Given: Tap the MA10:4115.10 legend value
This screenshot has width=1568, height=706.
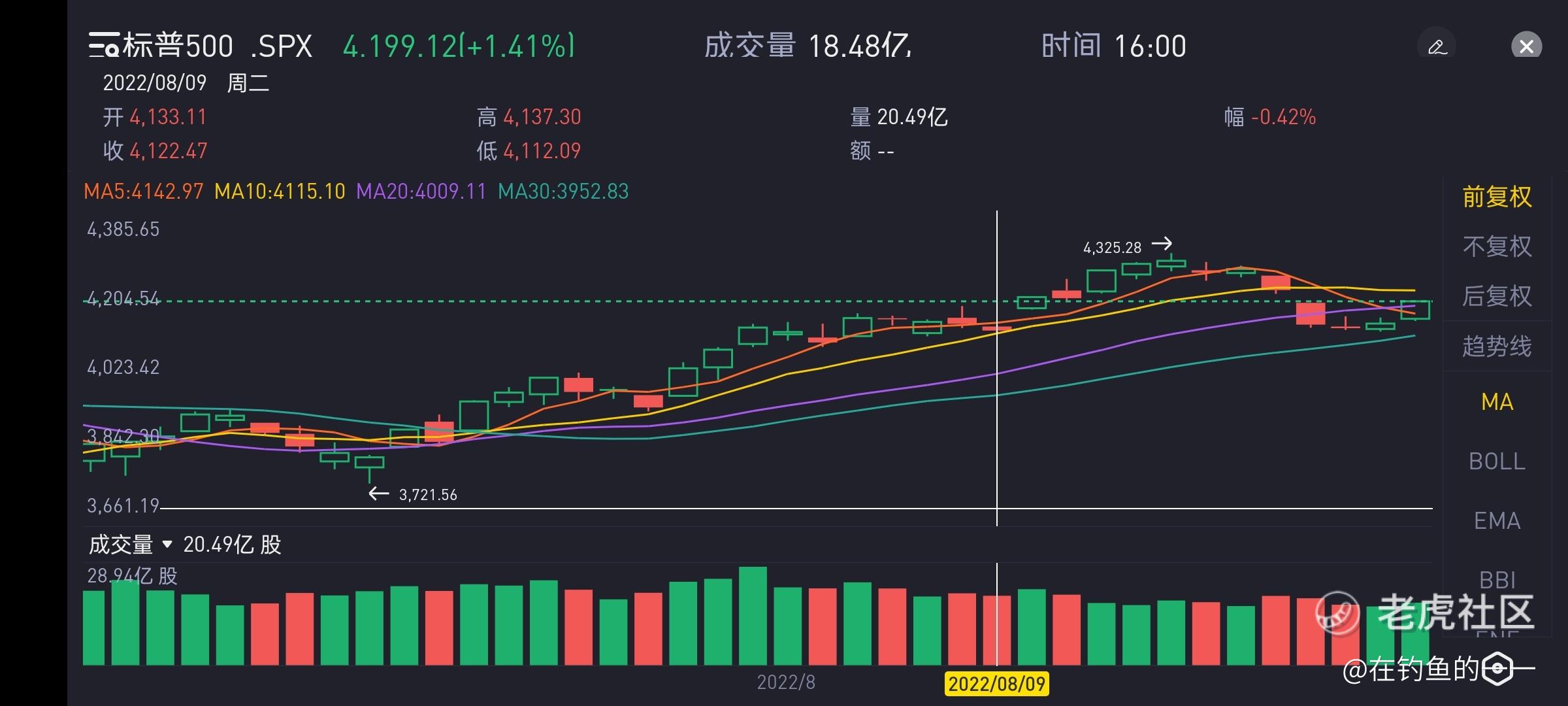Looking at the screenshot, I should click(x=280, y=192).
